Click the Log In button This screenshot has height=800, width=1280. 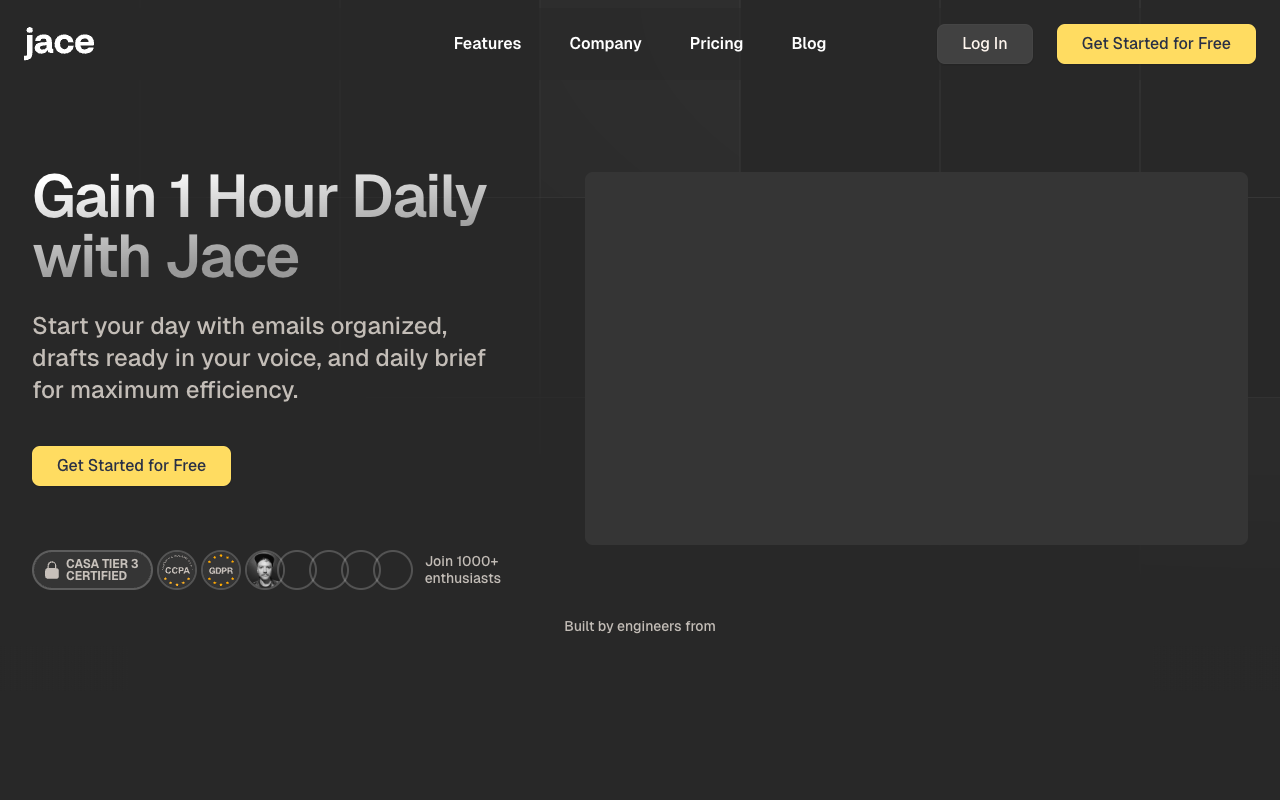click(x=985, y=44)
